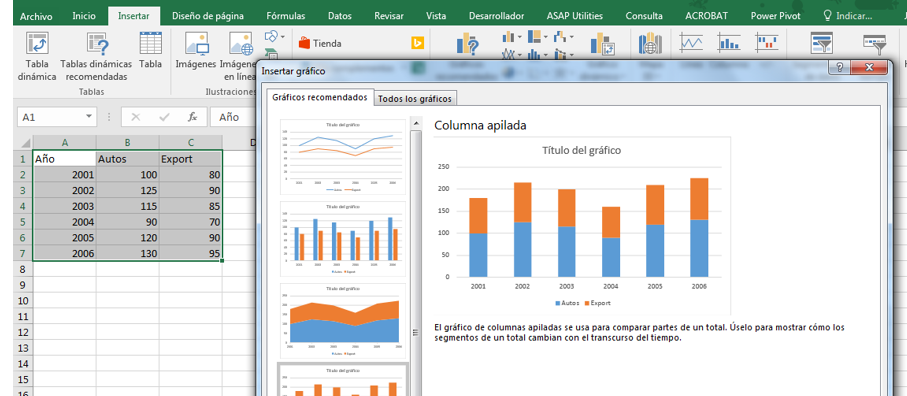Open the Name Box dropdown arrow
907x396 pixels.
click(x=89, y=117)
